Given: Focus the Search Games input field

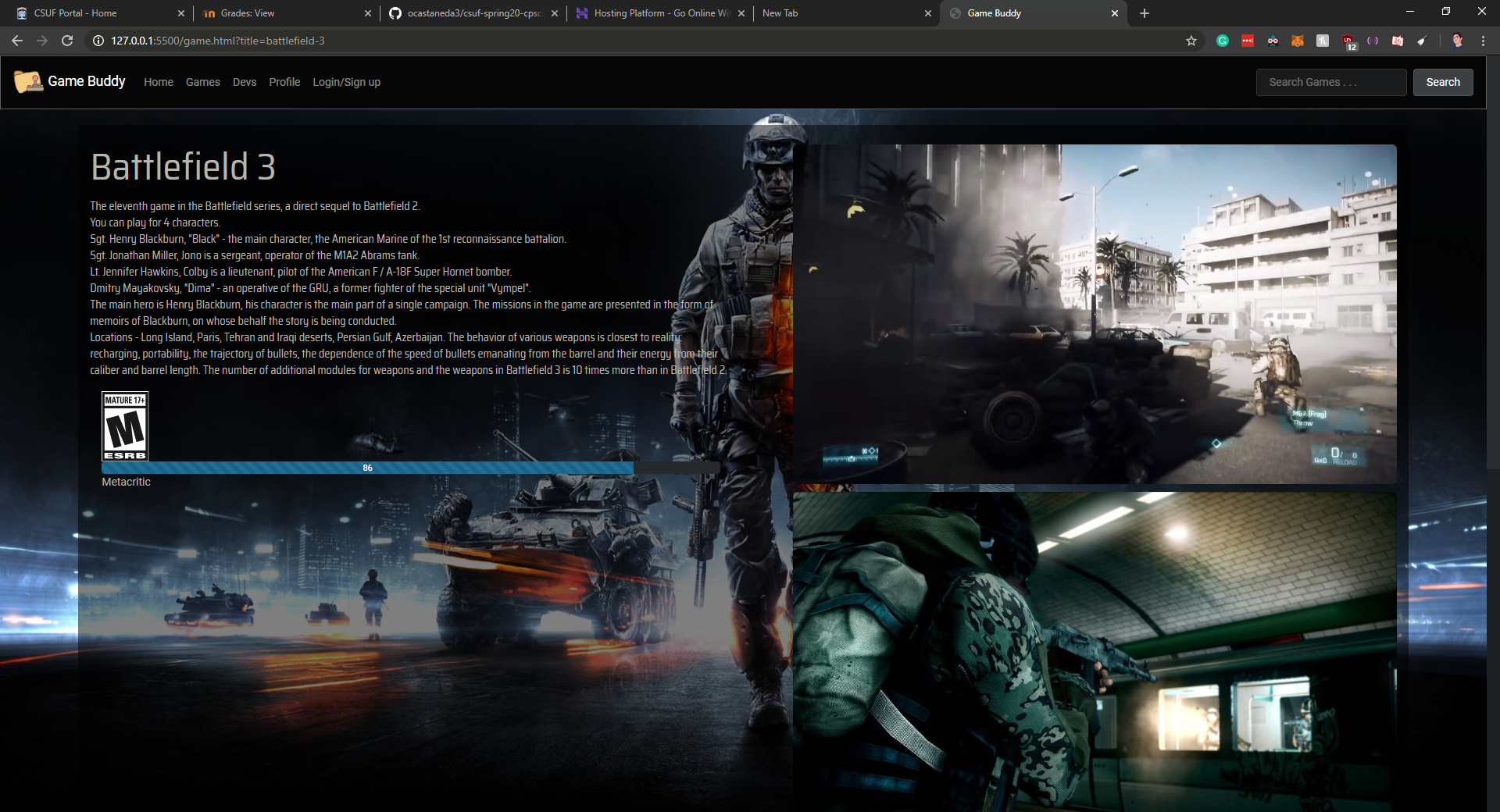Looking at the screenshot, I should [x=1330, y=82].
